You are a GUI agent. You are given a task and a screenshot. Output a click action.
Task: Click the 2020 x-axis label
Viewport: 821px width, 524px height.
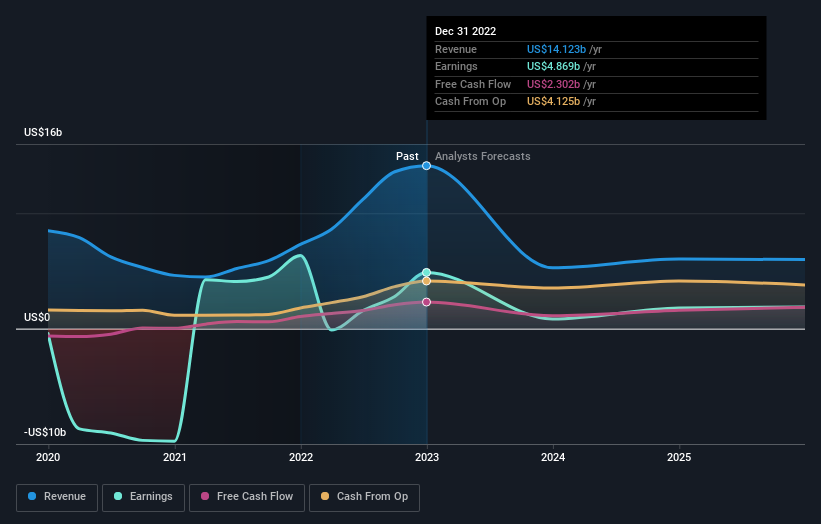[48, 458]
